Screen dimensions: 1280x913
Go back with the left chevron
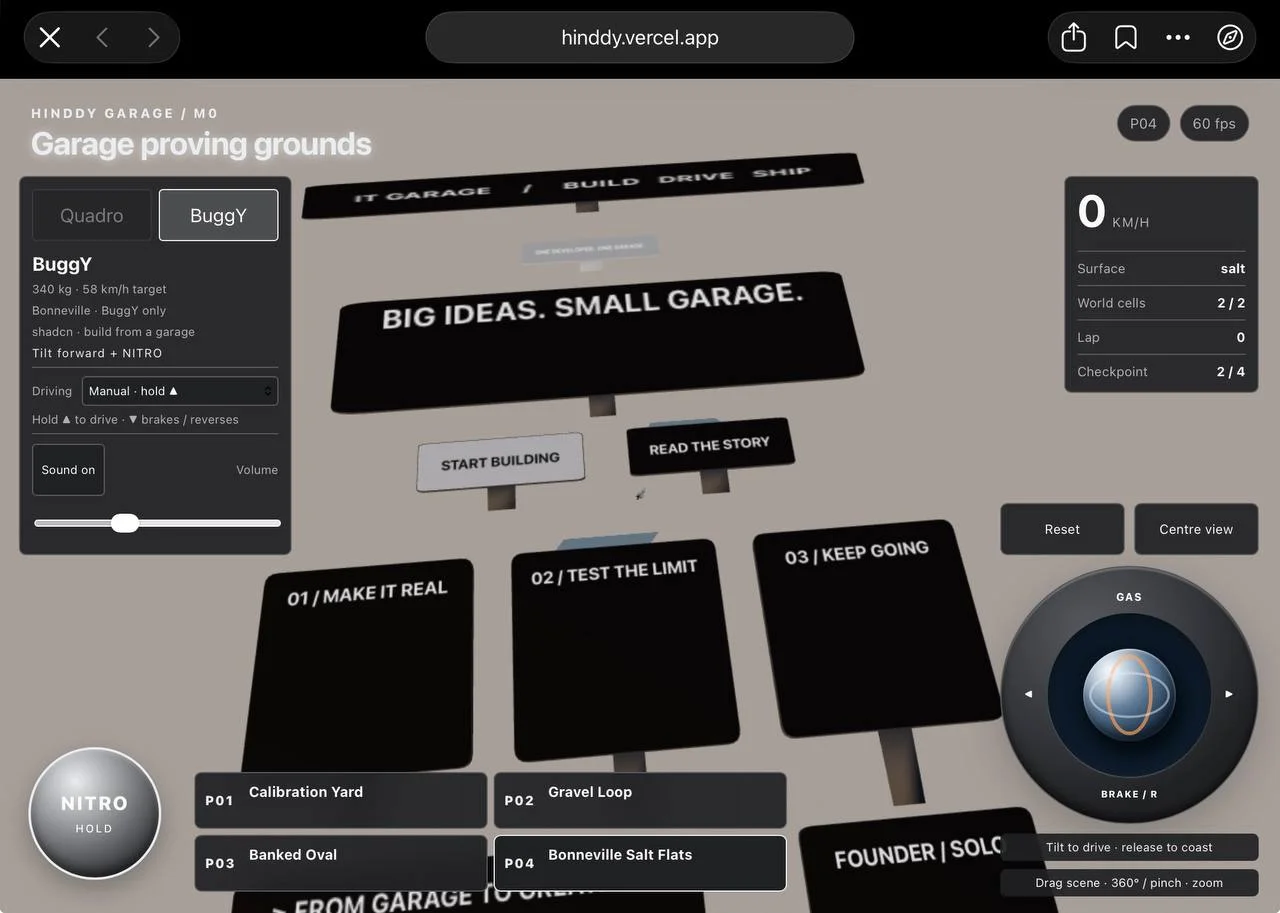(x=102, y=38)
